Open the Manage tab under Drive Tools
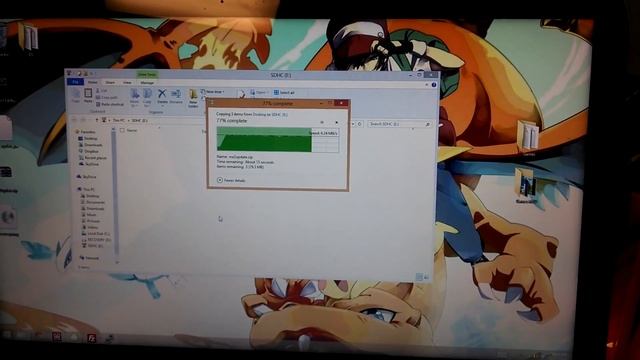Viewport: 640px width, 360px height. pos(147,82)
